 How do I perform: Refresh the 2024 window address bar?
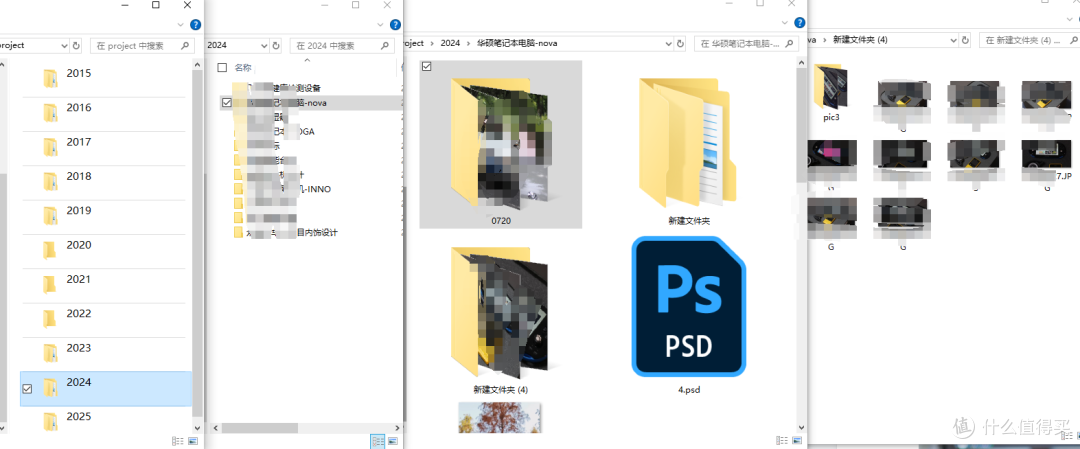coord(276,45)
